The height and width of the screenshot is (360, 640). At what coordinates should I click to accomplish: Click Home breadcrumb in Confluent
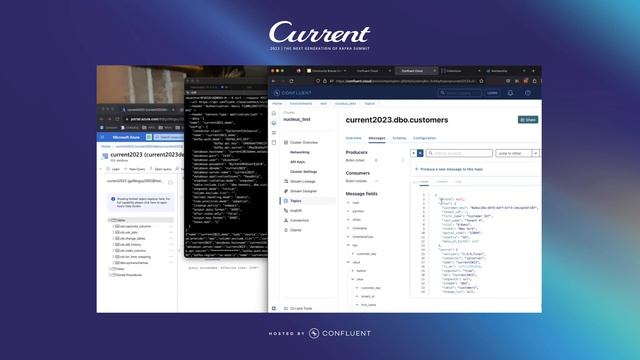pyautogui.click(x=277, y=104)
